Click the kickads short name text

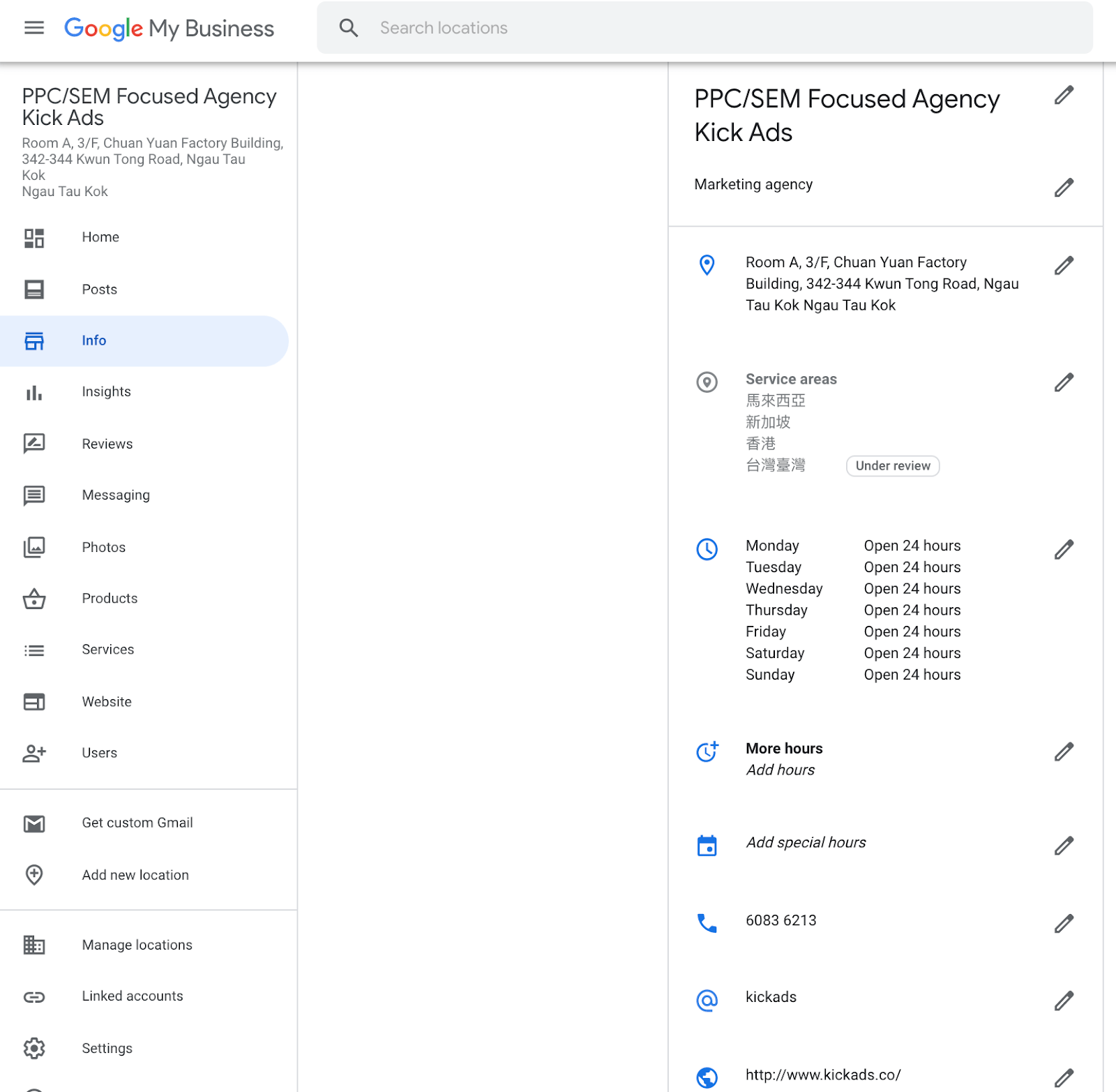771,997
